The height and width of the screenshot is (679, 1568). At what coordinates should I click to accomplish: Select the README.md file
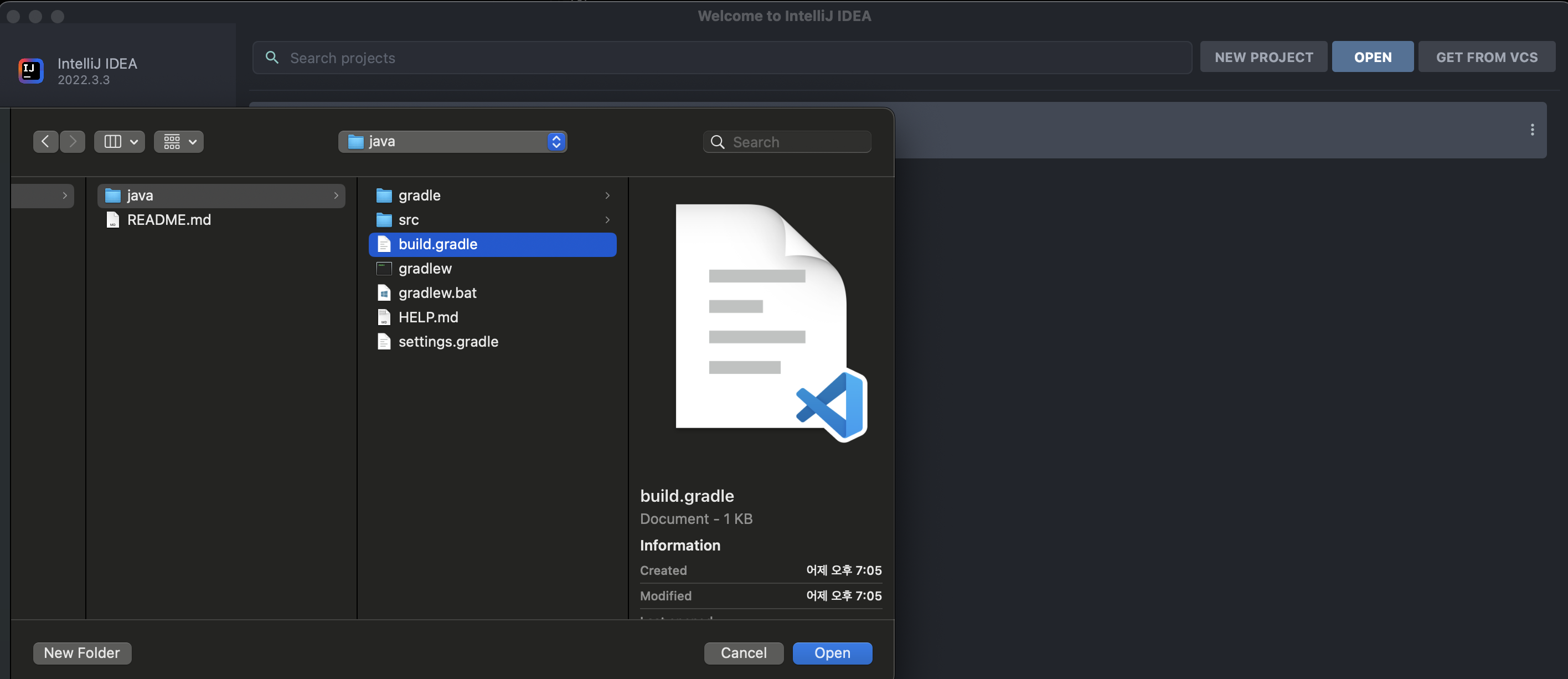coord(169,219)
